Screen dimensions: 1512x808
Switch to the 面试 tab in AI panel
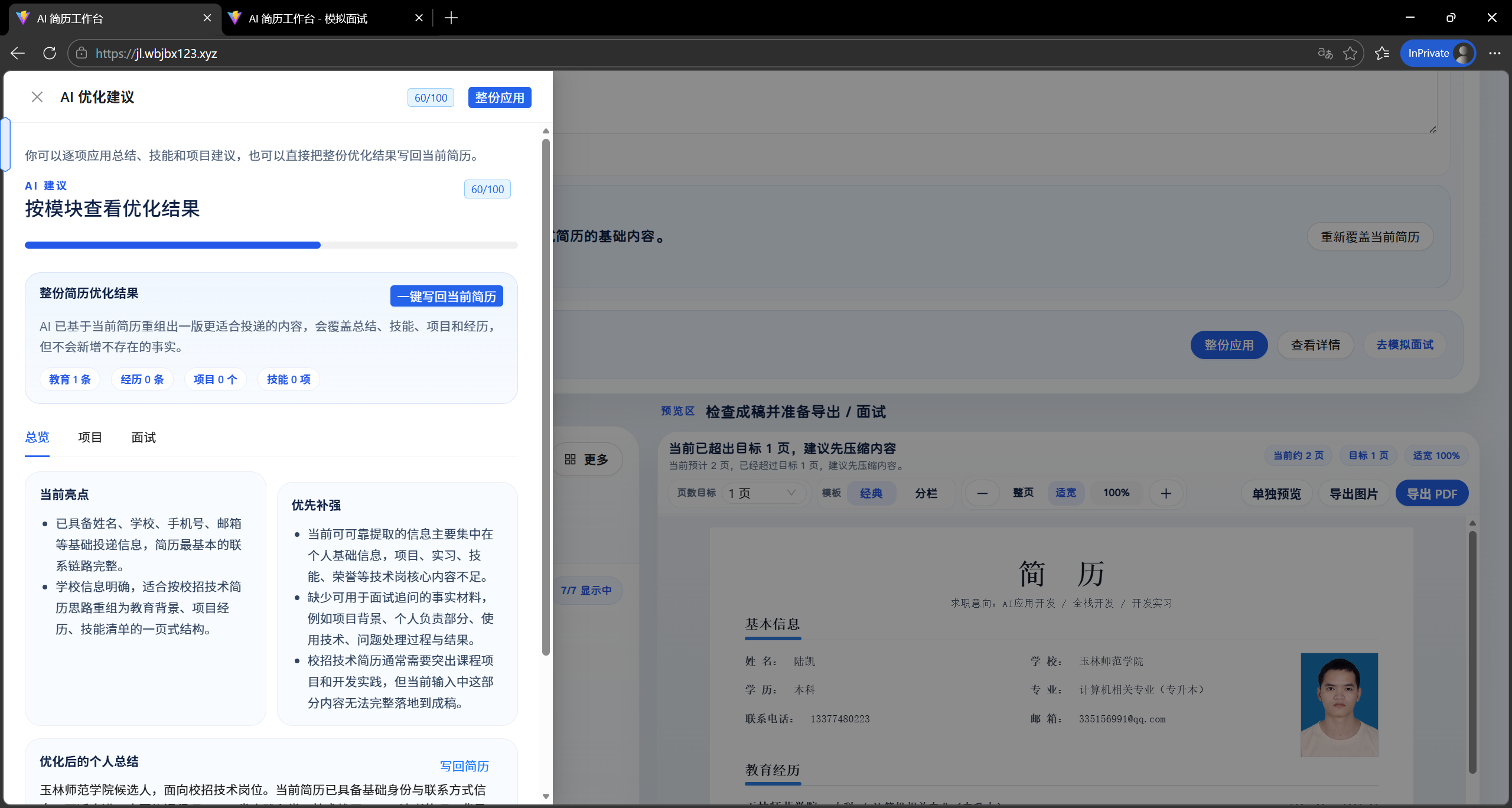pyautogui.click(x=142, y=437)
